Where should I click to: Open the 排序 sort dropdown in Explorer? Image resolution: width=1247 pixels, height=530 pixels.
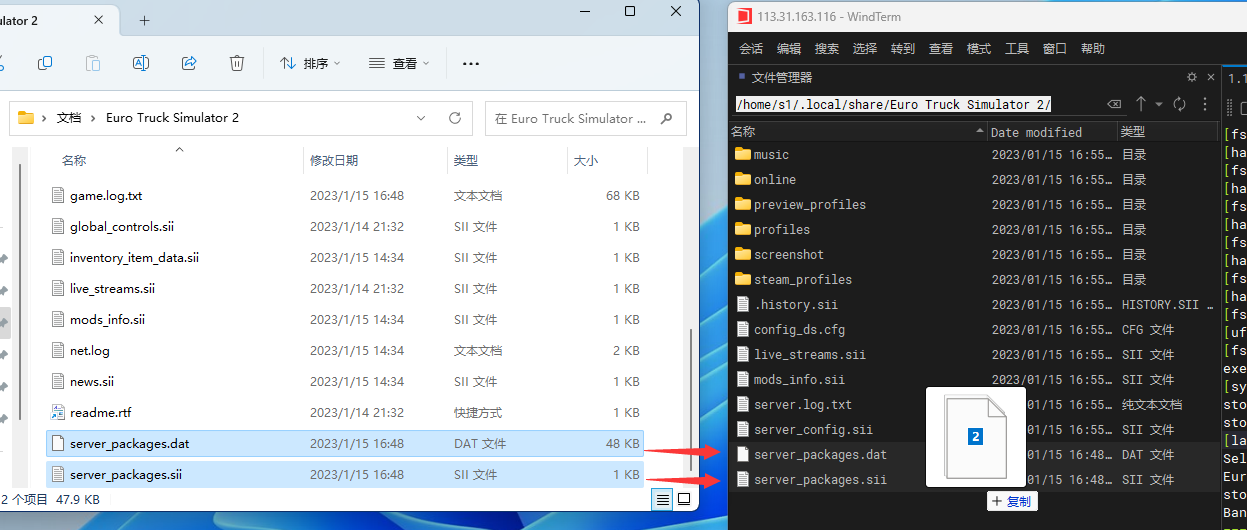(x=310, y=63)
